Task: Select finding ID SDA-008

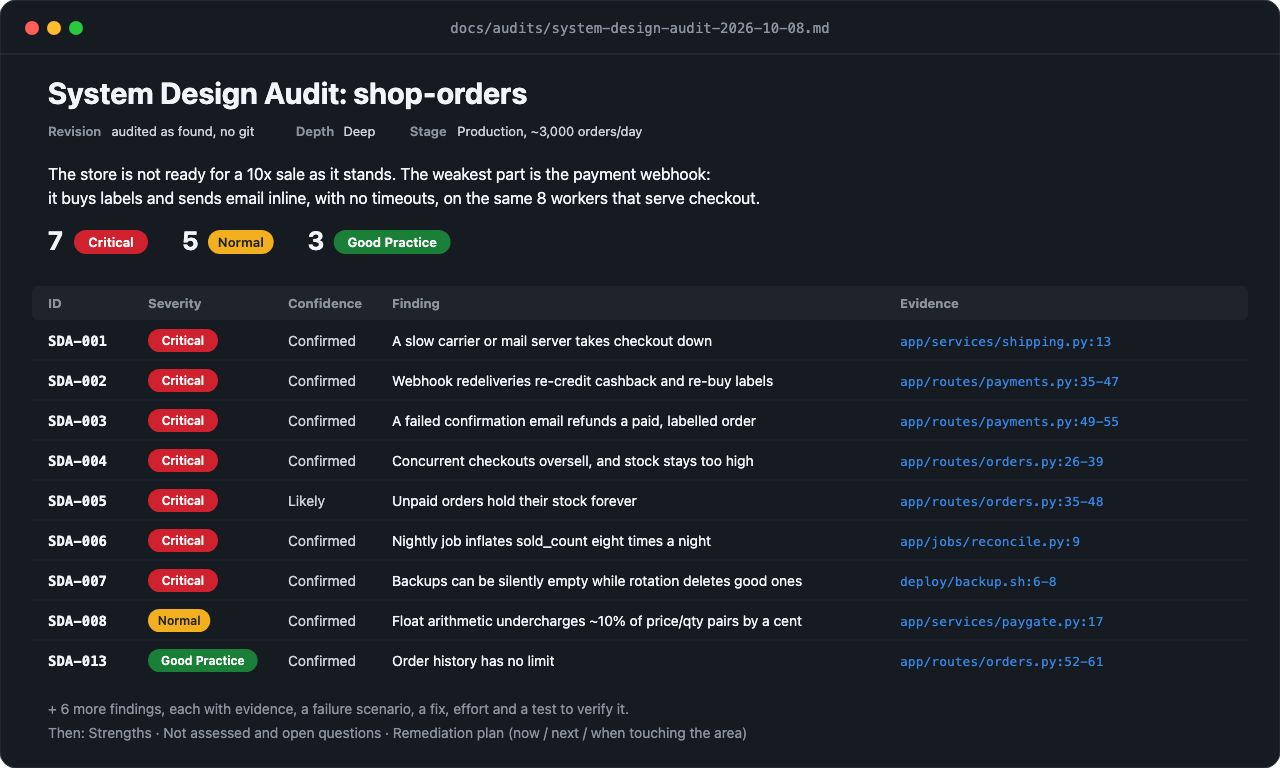Action: (77, 621)
